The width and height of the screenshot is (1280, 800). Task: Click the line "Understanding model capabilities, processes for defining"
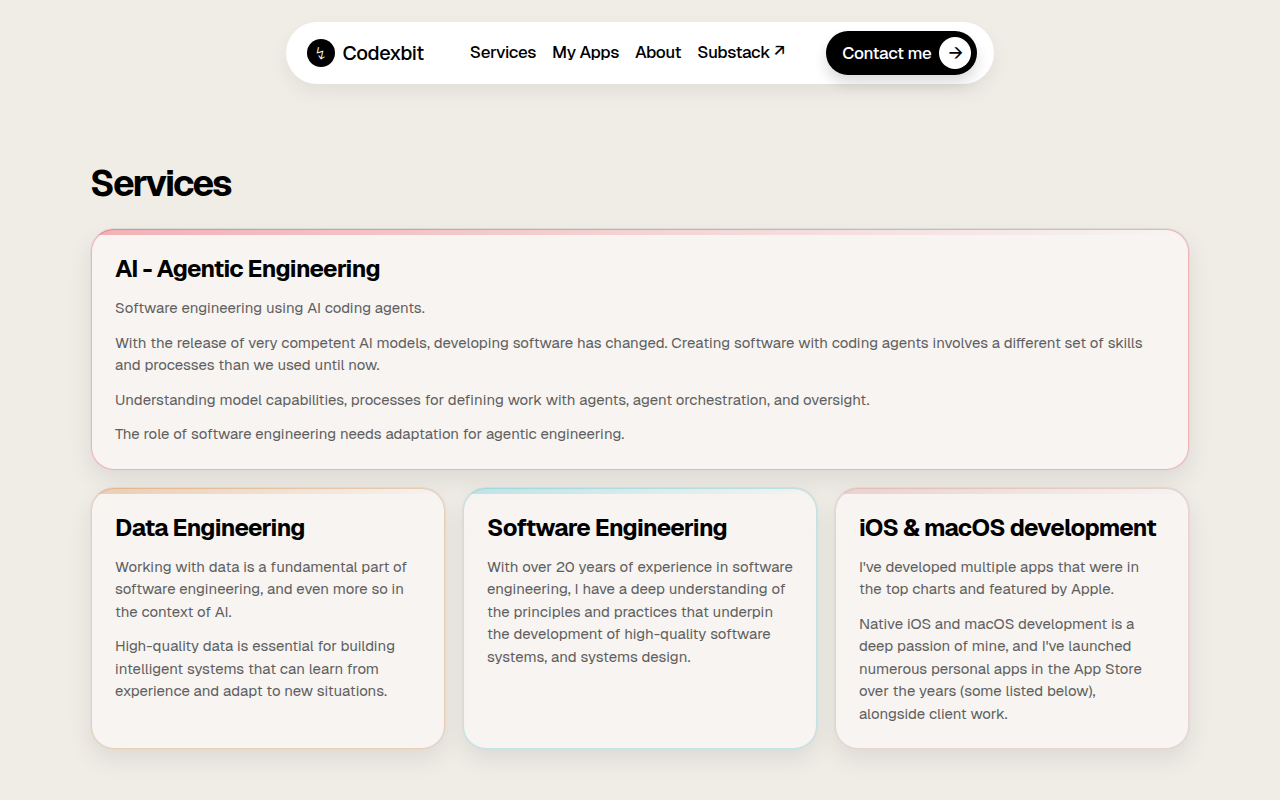[492, 400]
